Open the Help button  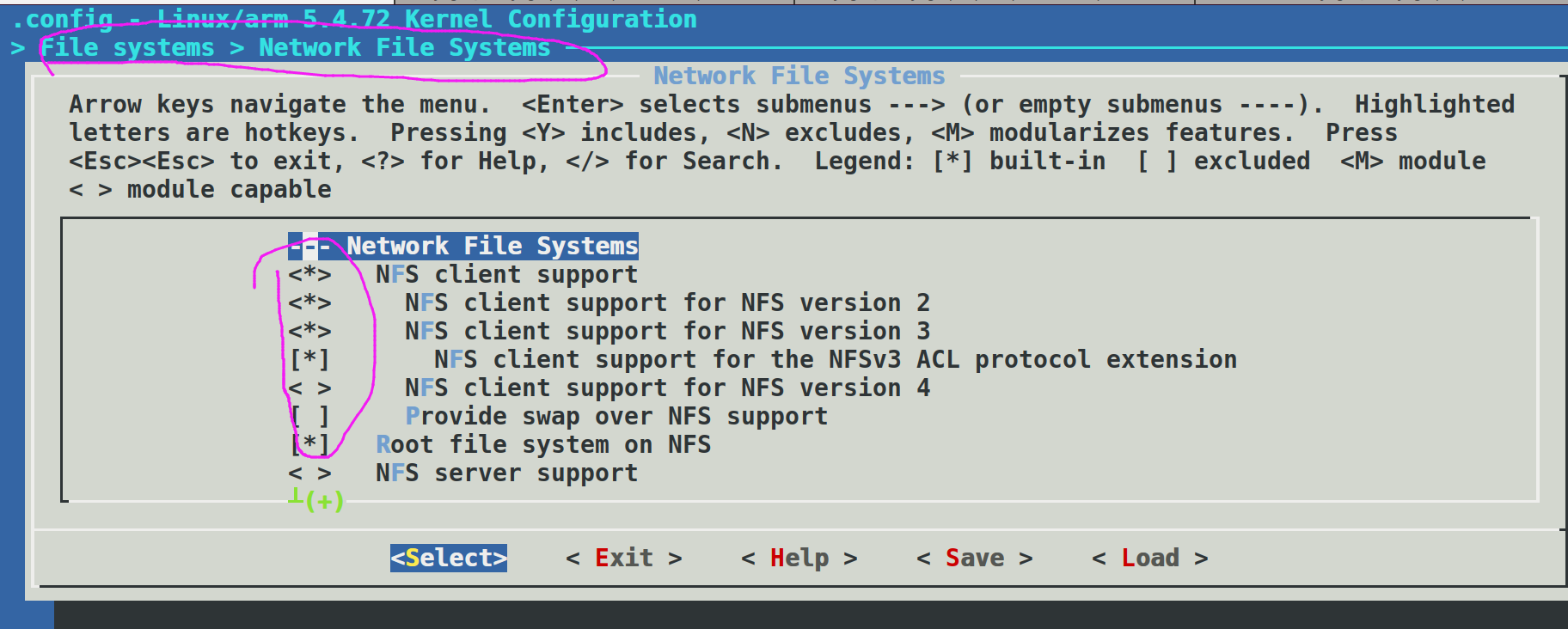click(799, 558)
